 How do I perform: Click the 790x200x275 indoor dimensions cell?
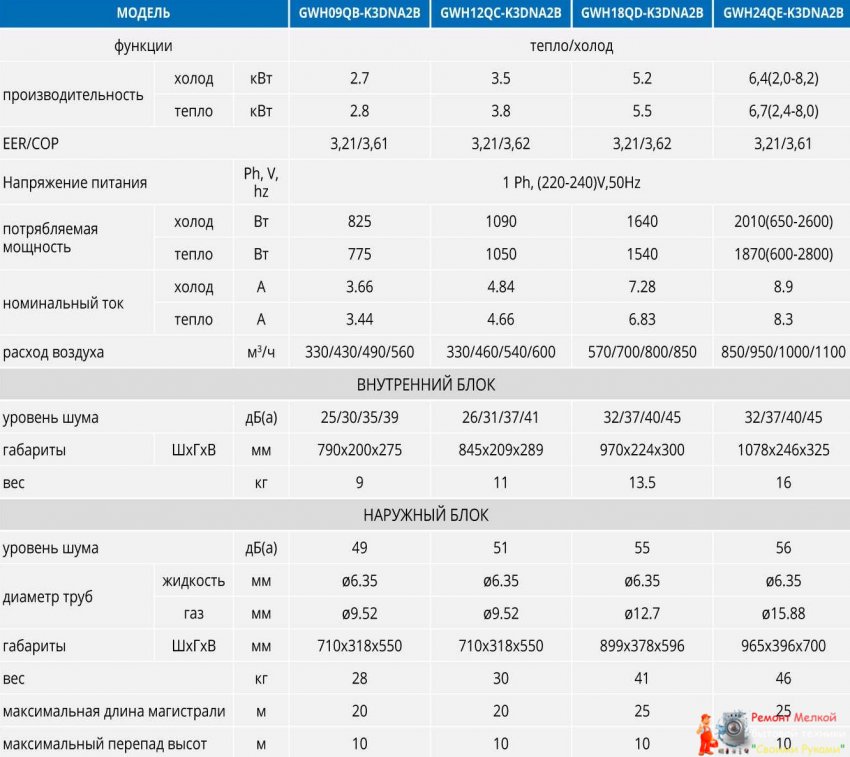click(359, 450)
